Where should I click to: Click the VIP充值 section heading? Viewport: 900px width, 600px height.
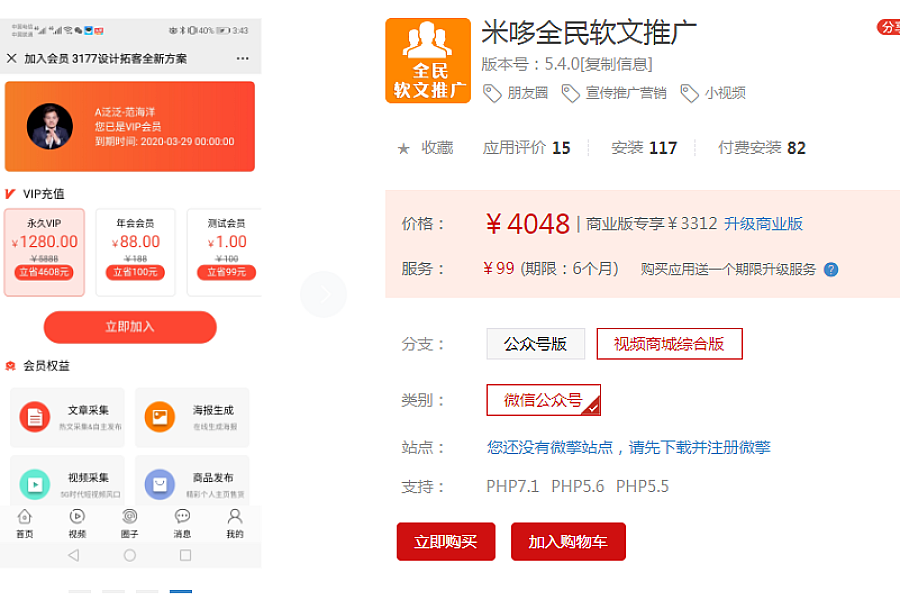click(x=44, y=194)
